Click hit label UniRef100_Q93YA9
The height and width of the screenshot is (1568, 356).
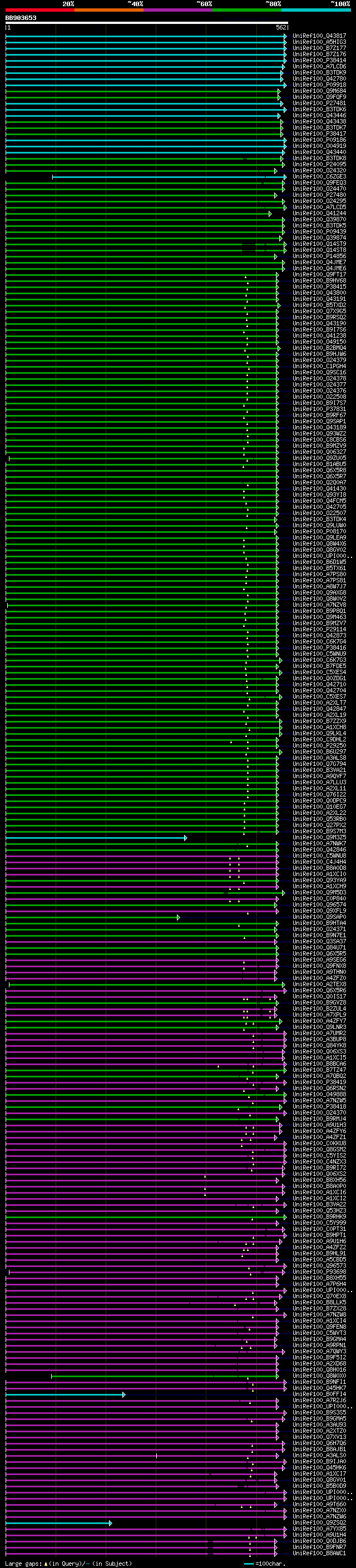[319, 880]
